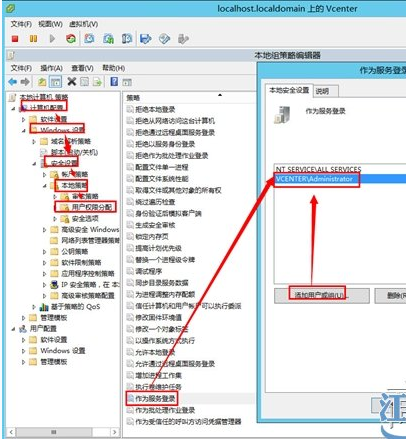Click the 基于策略的 QoS bar chart icon
406x439 pixels.
[x=44, y=307]
